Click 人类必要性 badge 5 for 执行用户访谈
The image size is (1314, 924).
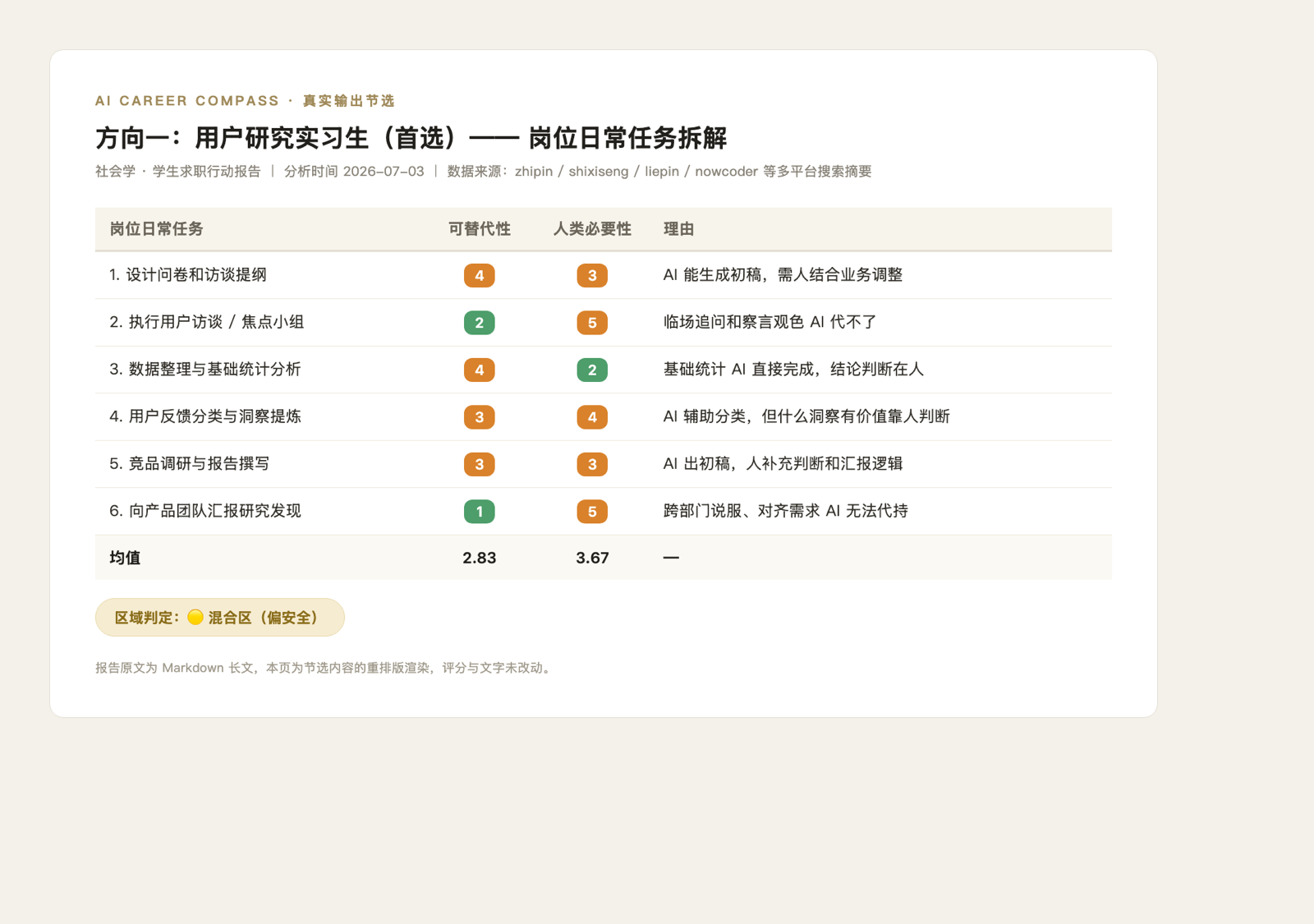pos(592,322)
